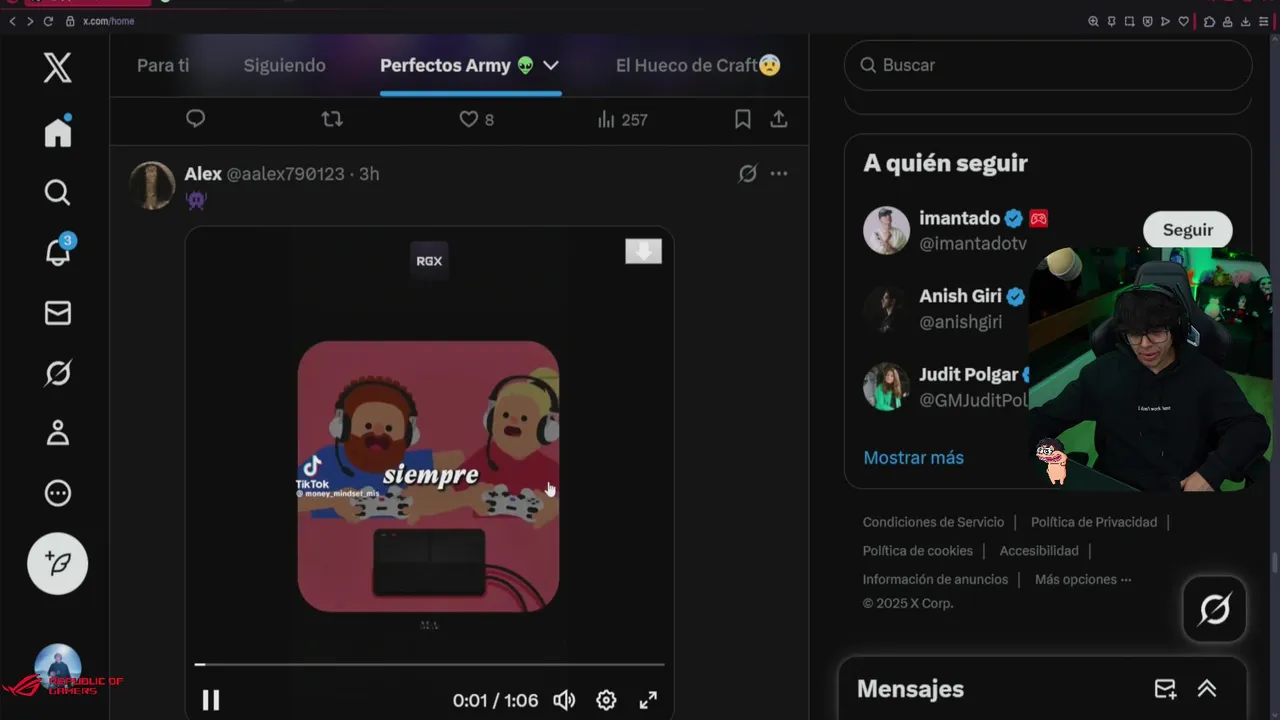Start new message in Mensajes drawer

(1165, 688)
